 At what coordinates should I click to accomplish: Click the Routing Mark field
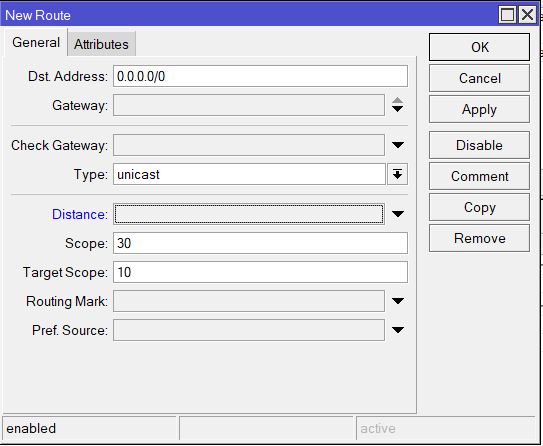pyautogui.click(x=249, y=301)
